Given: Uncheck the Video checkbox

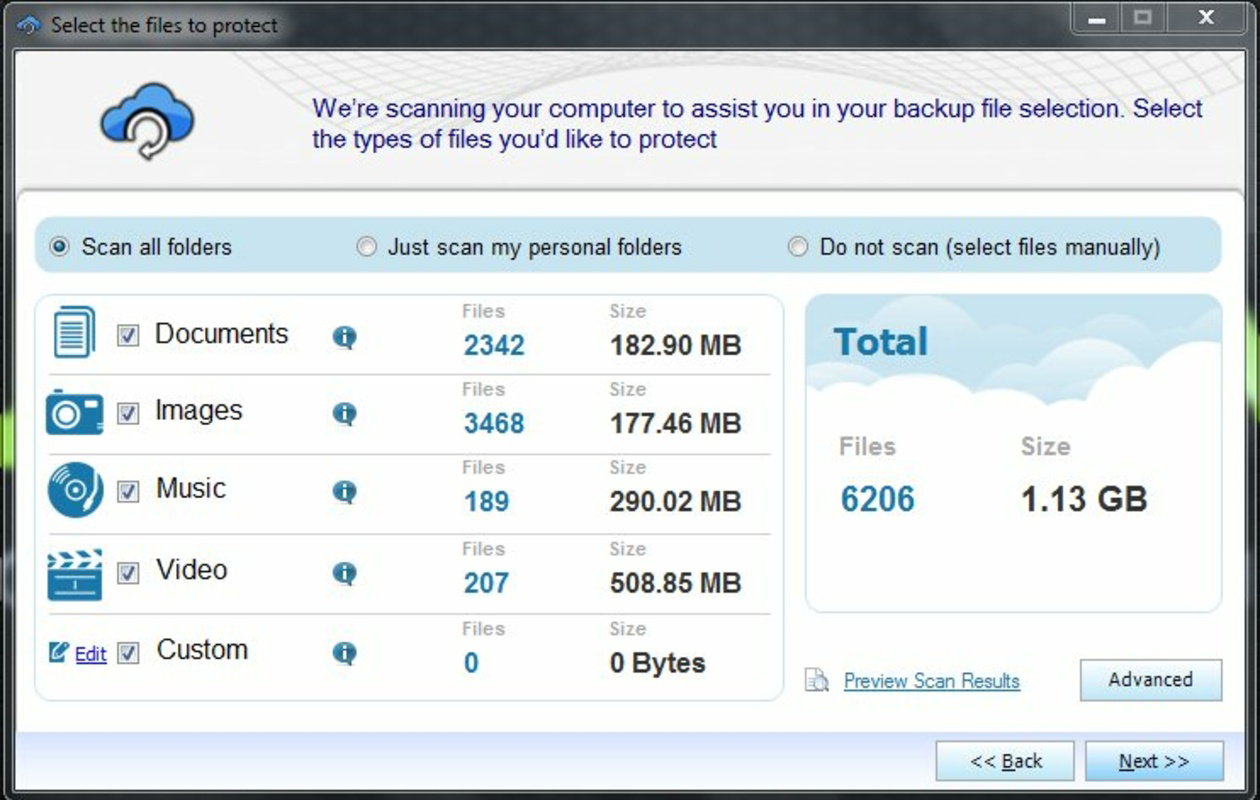Looking at the screenshot, I should coord(128,572).
